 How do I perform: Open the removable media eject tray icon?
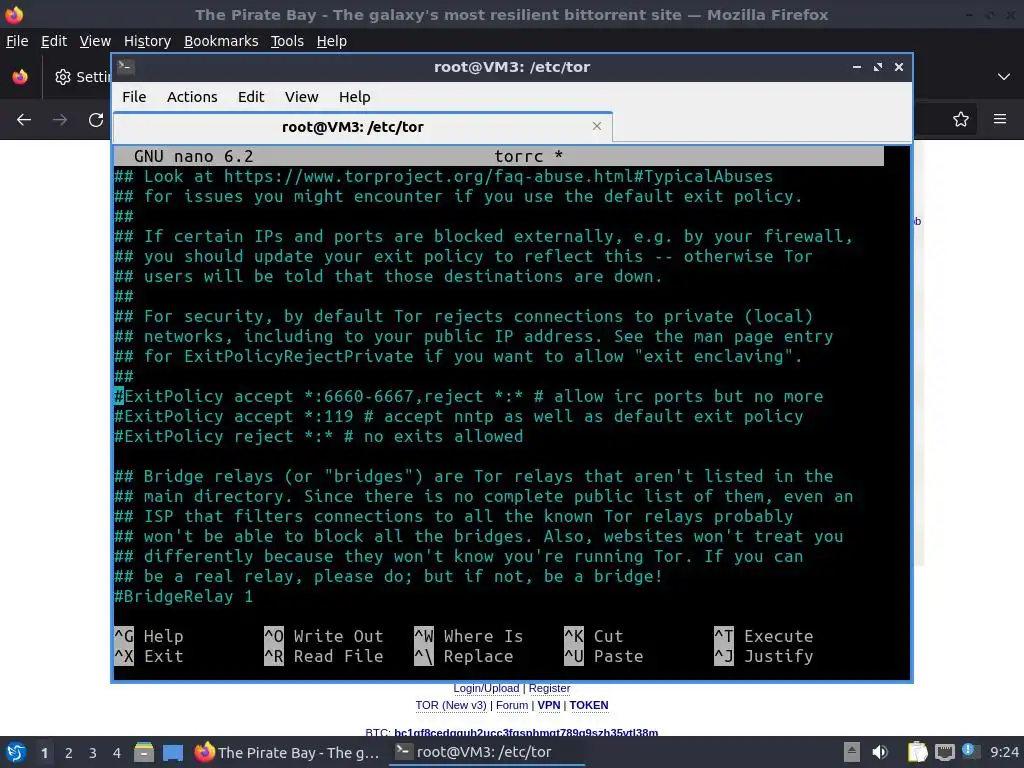click(852, 752)
